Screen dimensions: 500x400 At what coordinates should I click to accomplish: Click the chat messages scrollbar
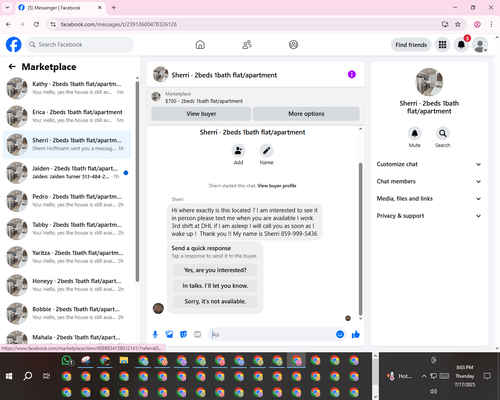pos(360,239)
